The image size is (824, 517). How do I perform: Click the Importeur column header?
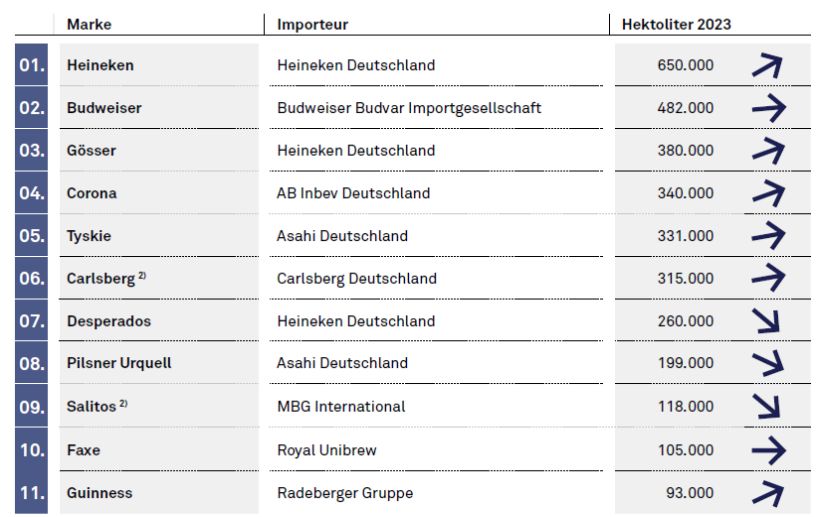pyautogui.click(x=313, y=24)
